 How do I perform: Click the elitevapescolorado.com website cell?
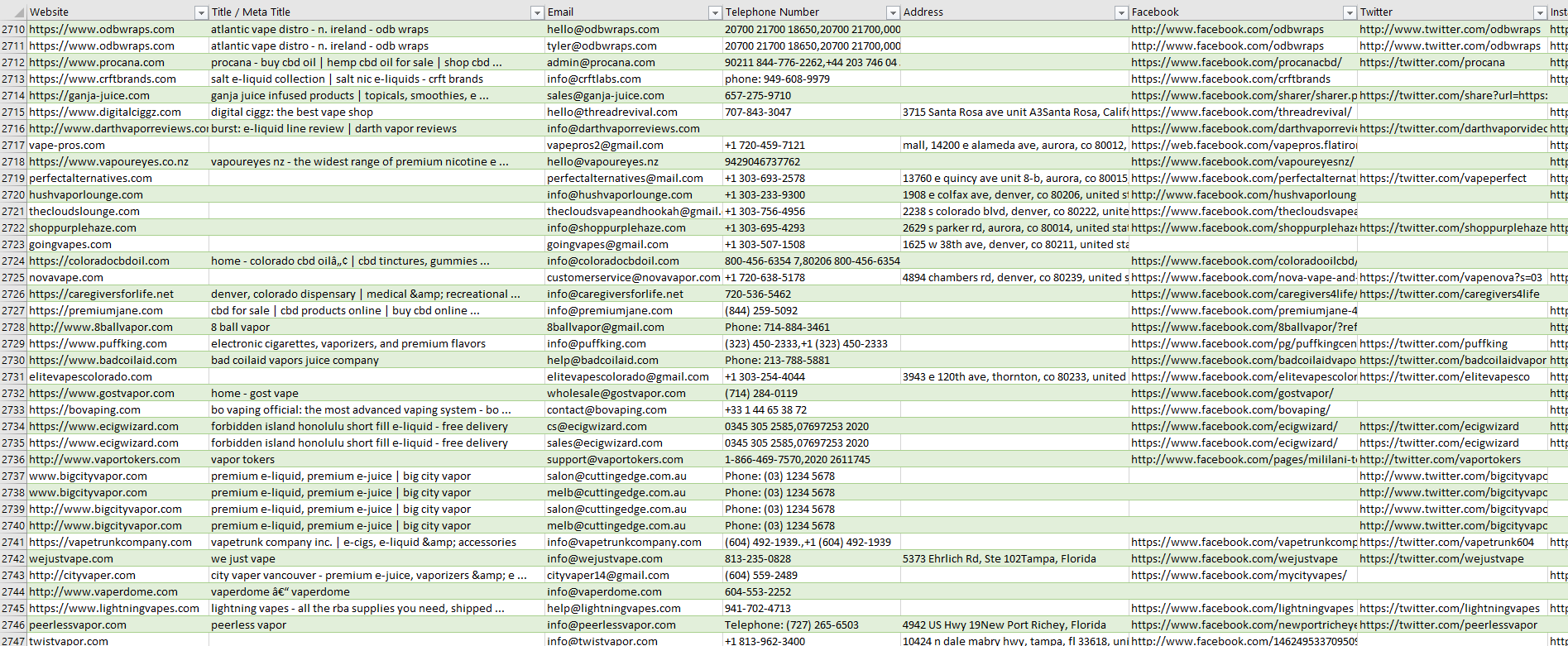tap(117, 376)
